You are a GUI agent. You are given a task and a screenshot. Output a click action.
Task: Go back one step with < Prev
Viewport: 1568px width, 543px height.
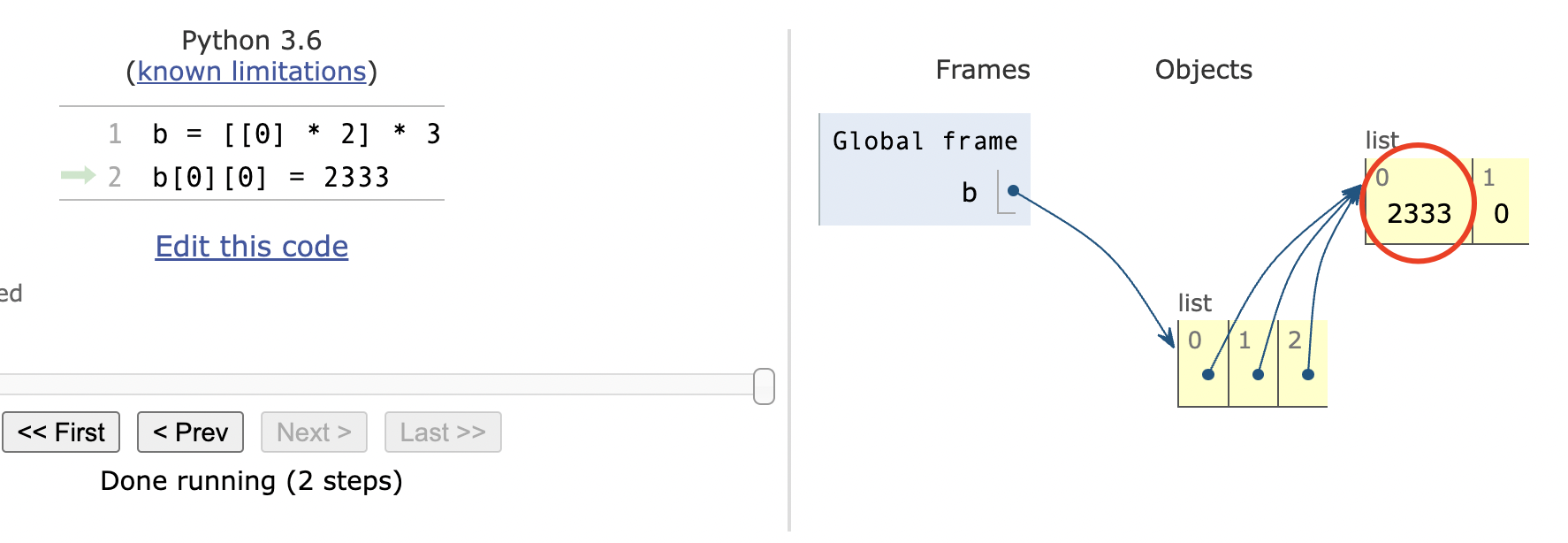190,432
